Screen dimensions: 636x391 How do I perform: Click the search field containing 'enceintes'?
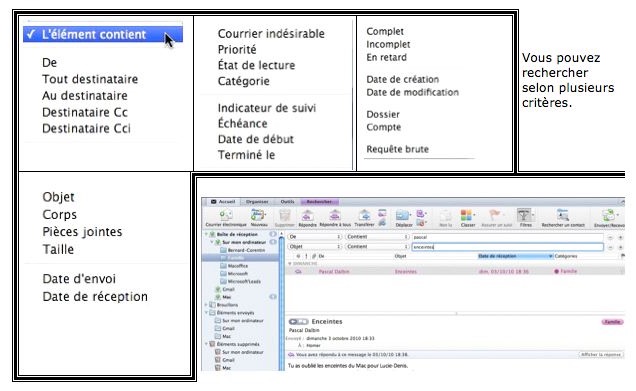507,247
